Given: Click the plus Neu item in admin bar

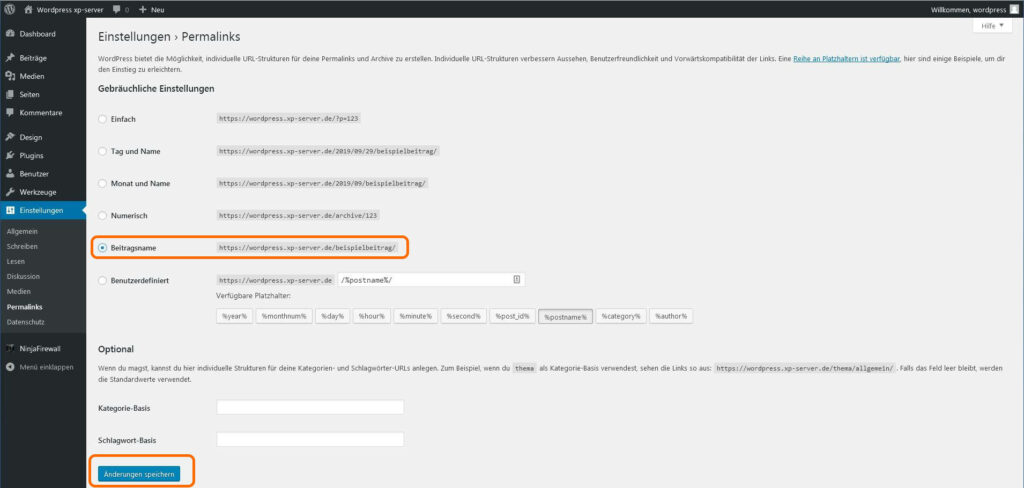Looking at the screenshot, I should point(152,10).
